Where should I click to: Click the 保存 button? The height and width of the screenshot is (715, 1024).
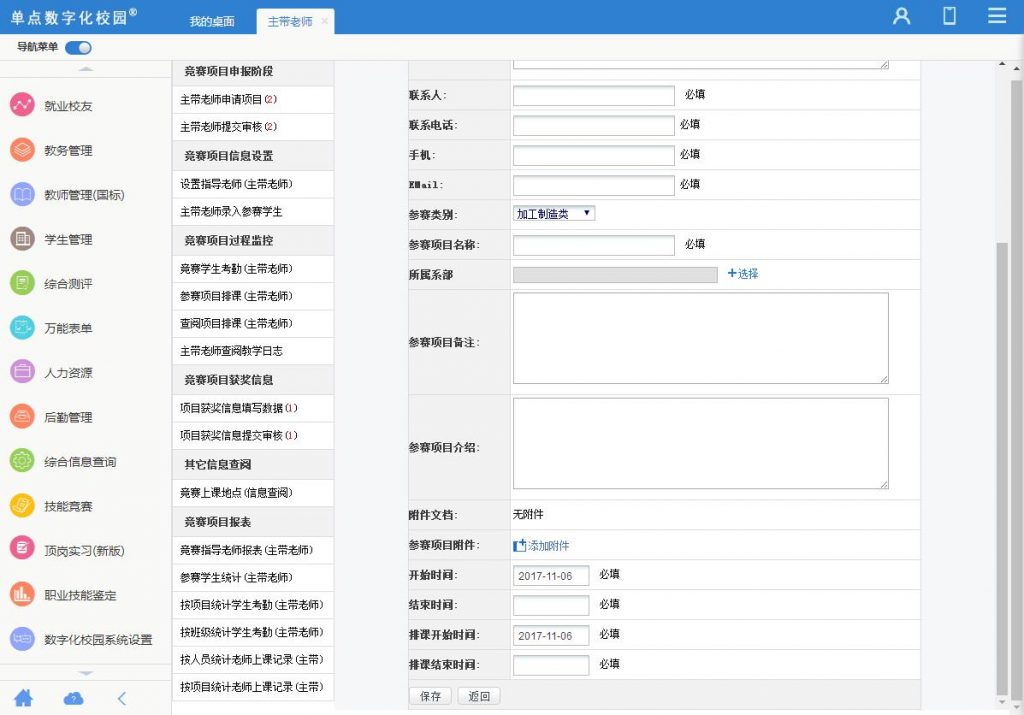point(430,696)
